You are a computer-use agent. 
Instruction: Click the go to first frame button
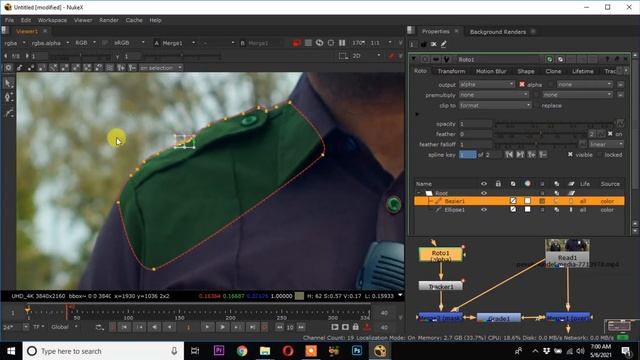click(124, 327)
